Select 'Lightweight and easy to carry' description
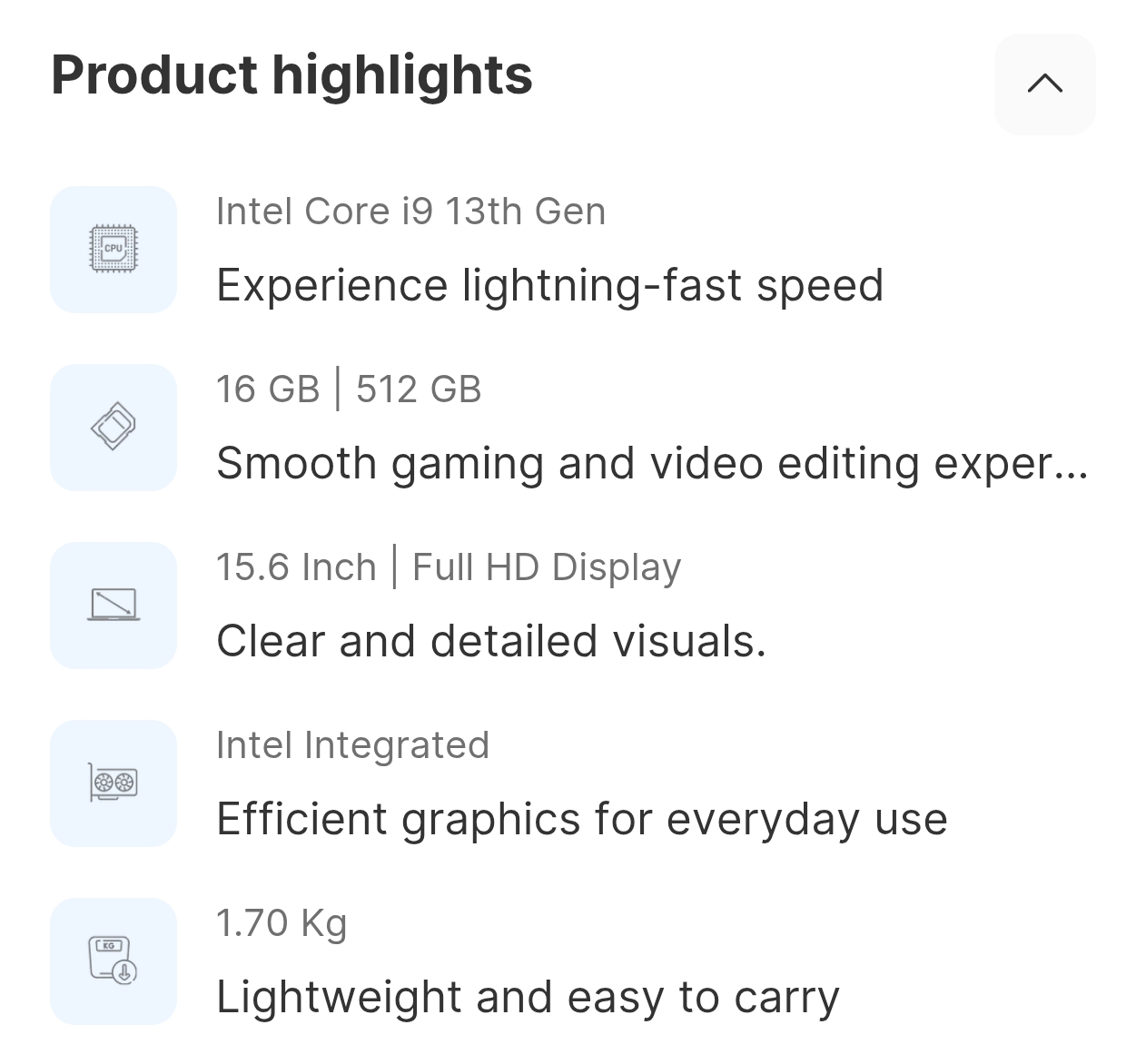The width and height of the screenshot is (1146, 1064). pos(528,997)
